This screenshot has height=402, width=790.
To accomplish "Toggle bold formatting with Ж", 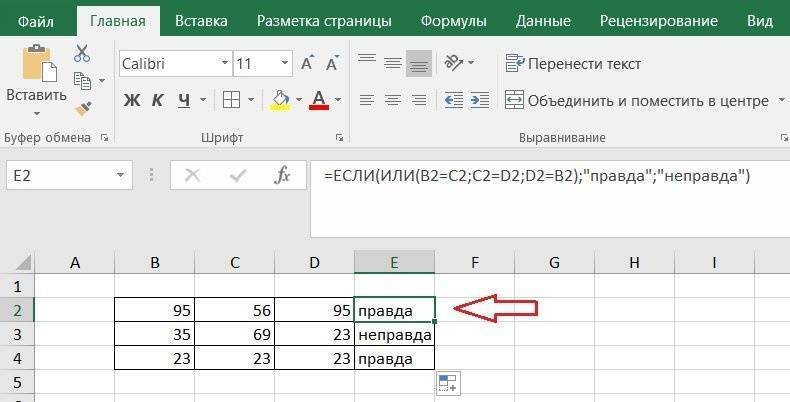I will click(131, 100).
